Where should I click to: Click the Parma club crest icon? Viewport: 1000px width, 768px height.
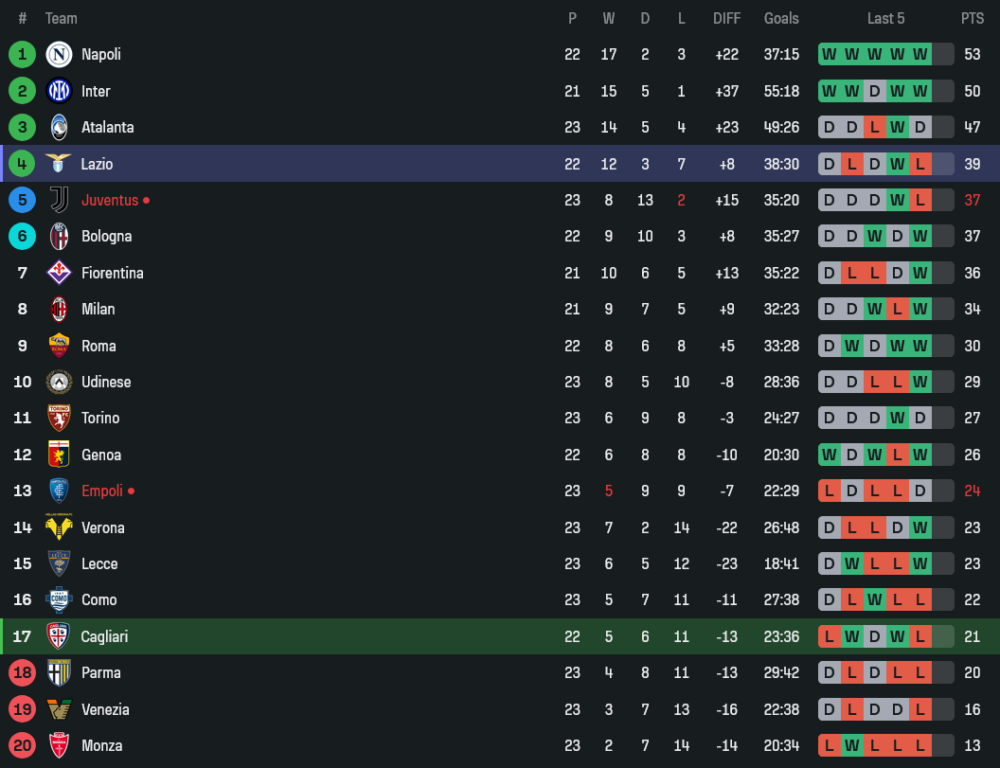[59, 673]
